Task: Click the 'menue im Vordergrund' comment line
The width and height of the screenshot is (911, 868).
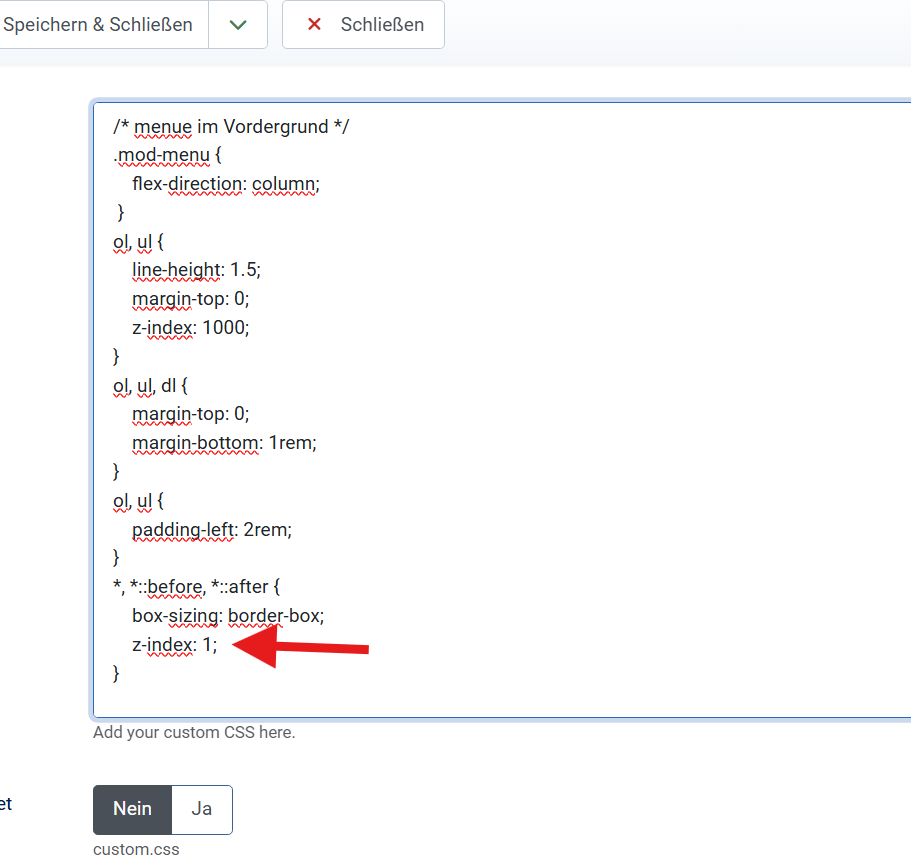Action: (x=231, y=127)
